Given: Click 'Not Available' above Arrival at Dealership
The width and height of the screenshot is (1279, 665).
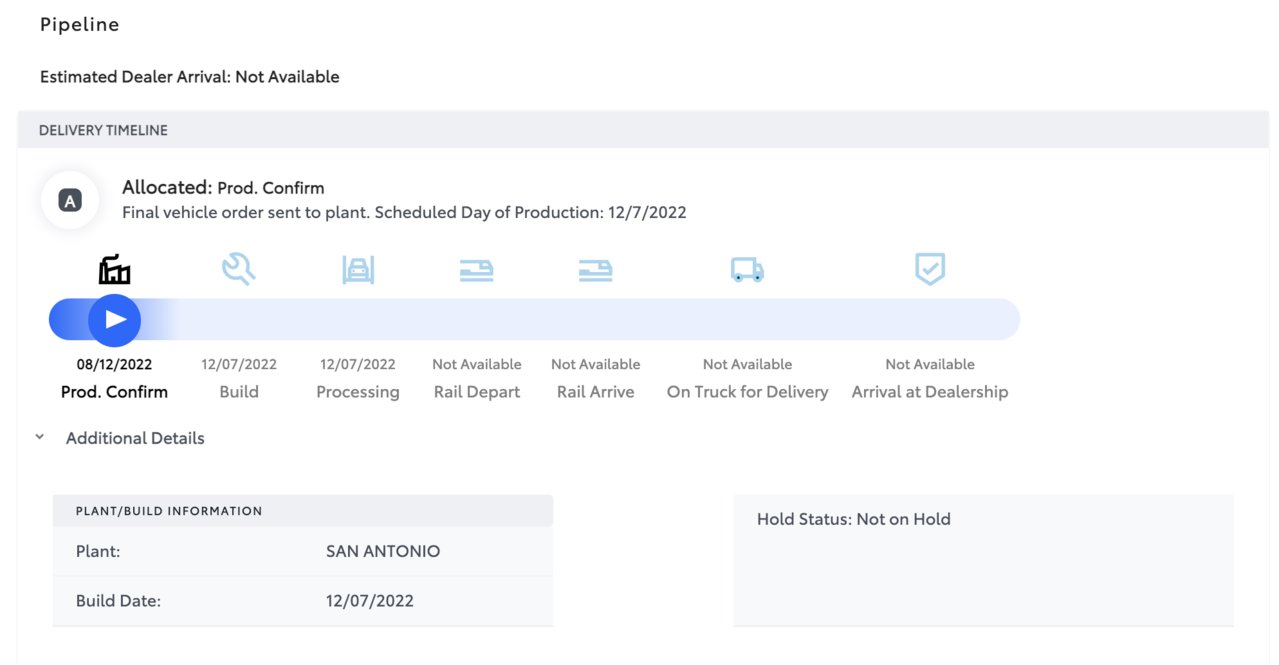Looking at the screenshot, I should click(930, 364).
